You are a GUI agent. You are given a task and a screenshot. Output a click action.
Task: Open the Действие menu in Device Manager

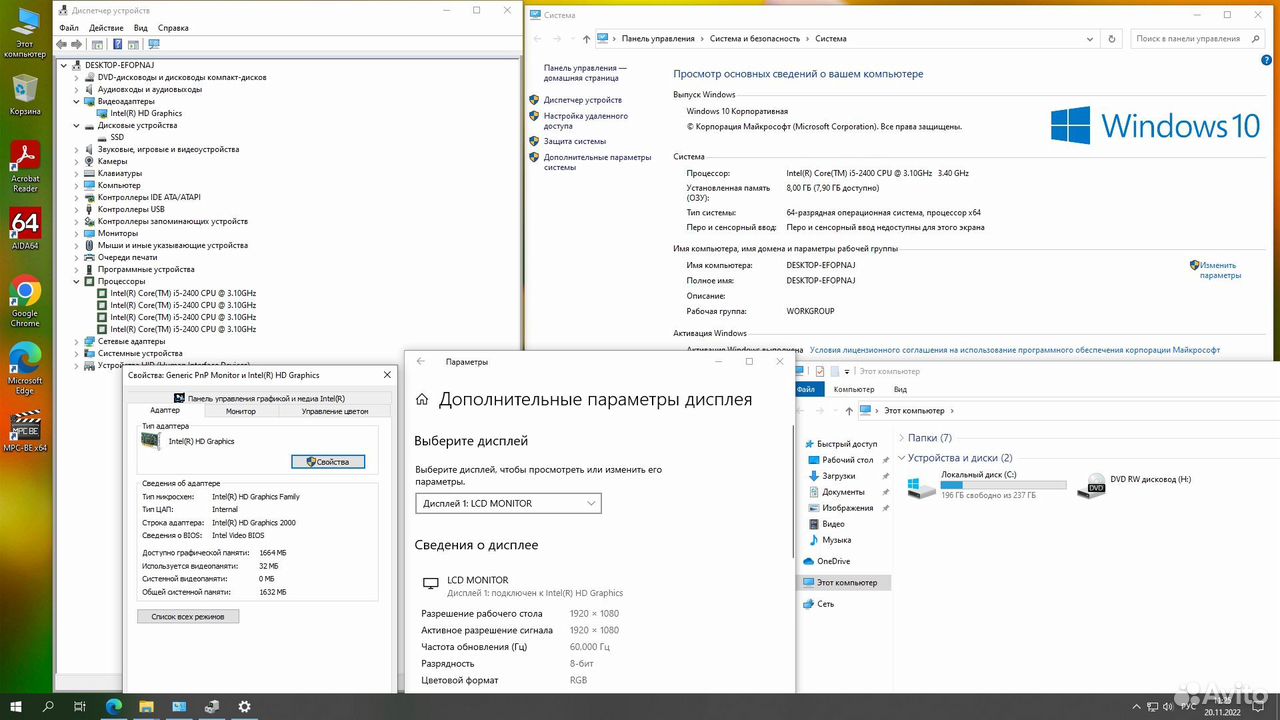coord(106,28)
